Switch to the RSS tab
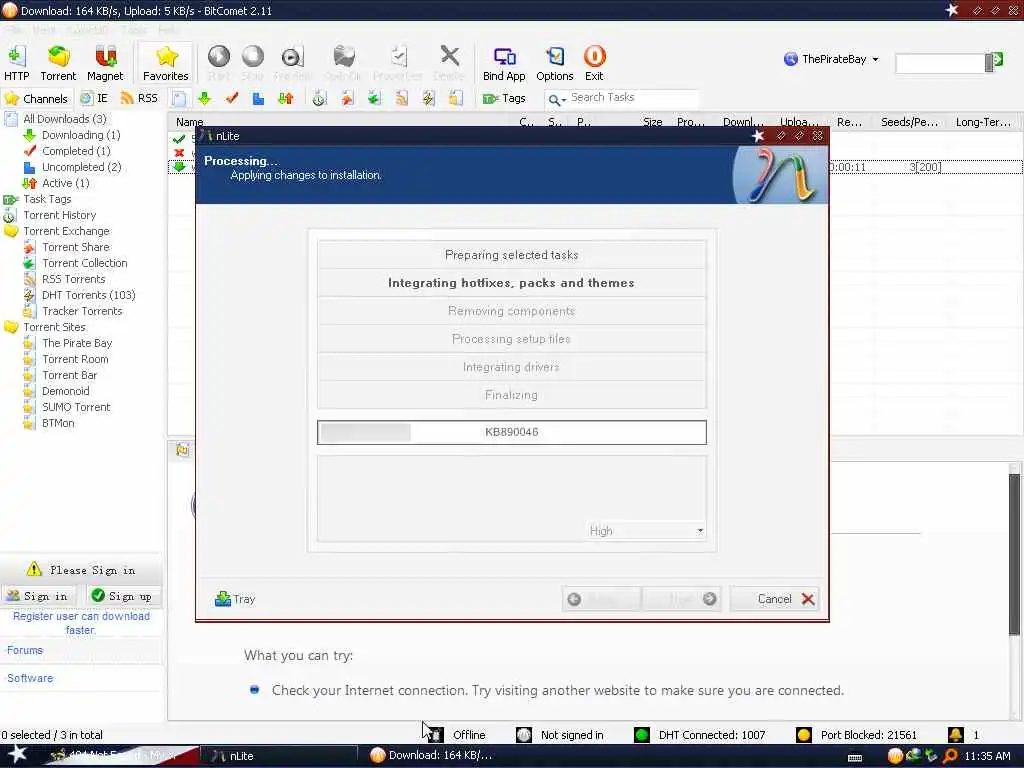 [x=139, y=99]
